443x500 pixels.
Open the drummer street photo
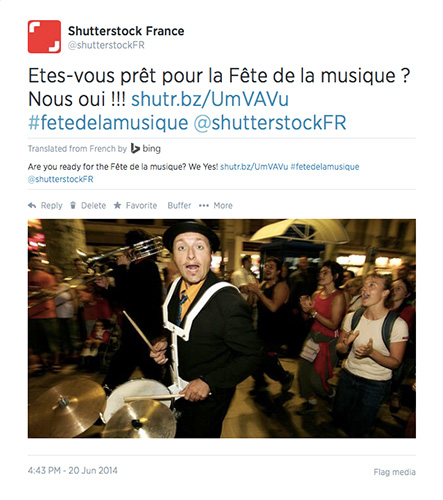[222, 328]
